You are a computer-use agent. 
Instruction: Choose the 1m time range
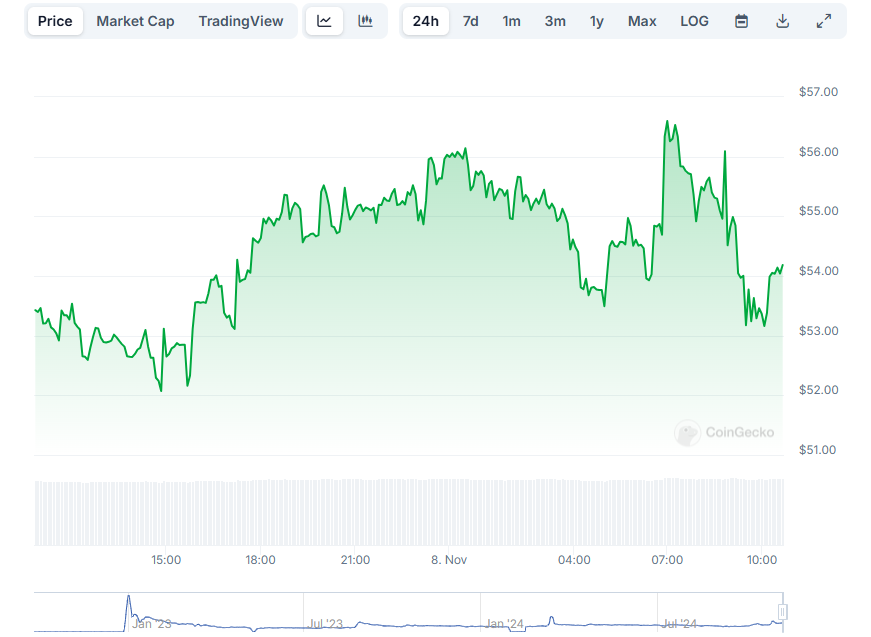pyautogui.click(x=512, y=21)
